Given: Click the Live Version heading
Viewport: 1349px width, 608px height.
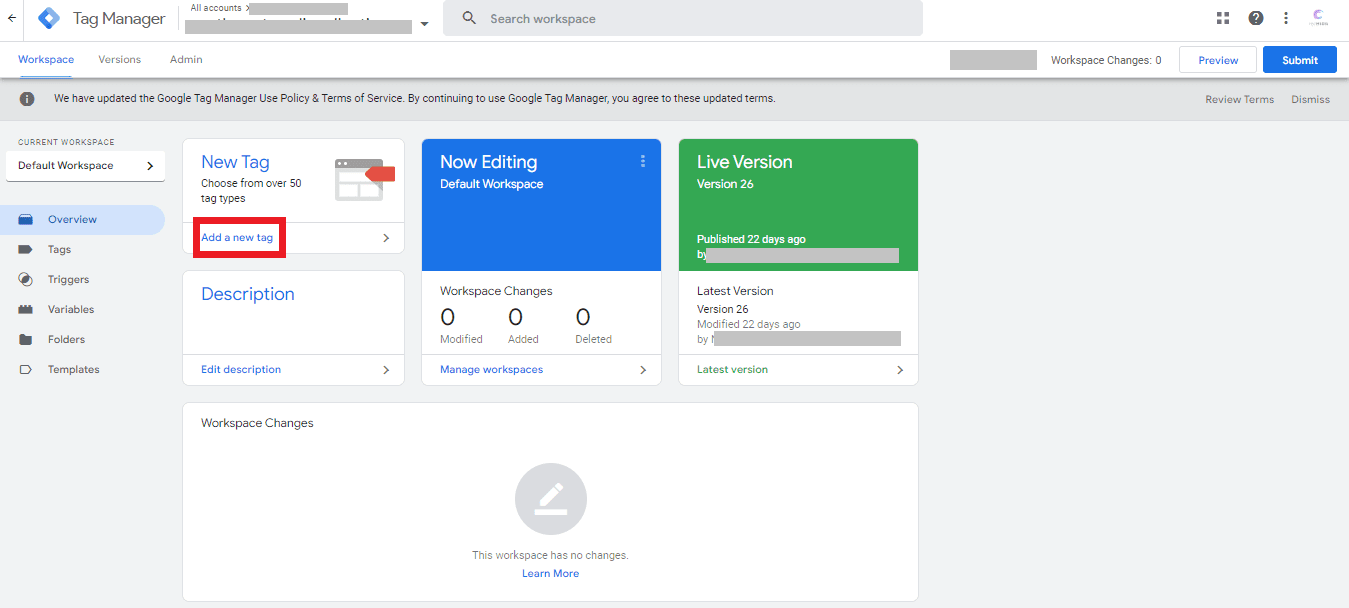Looking at the screenshot, I should point(744,162).
